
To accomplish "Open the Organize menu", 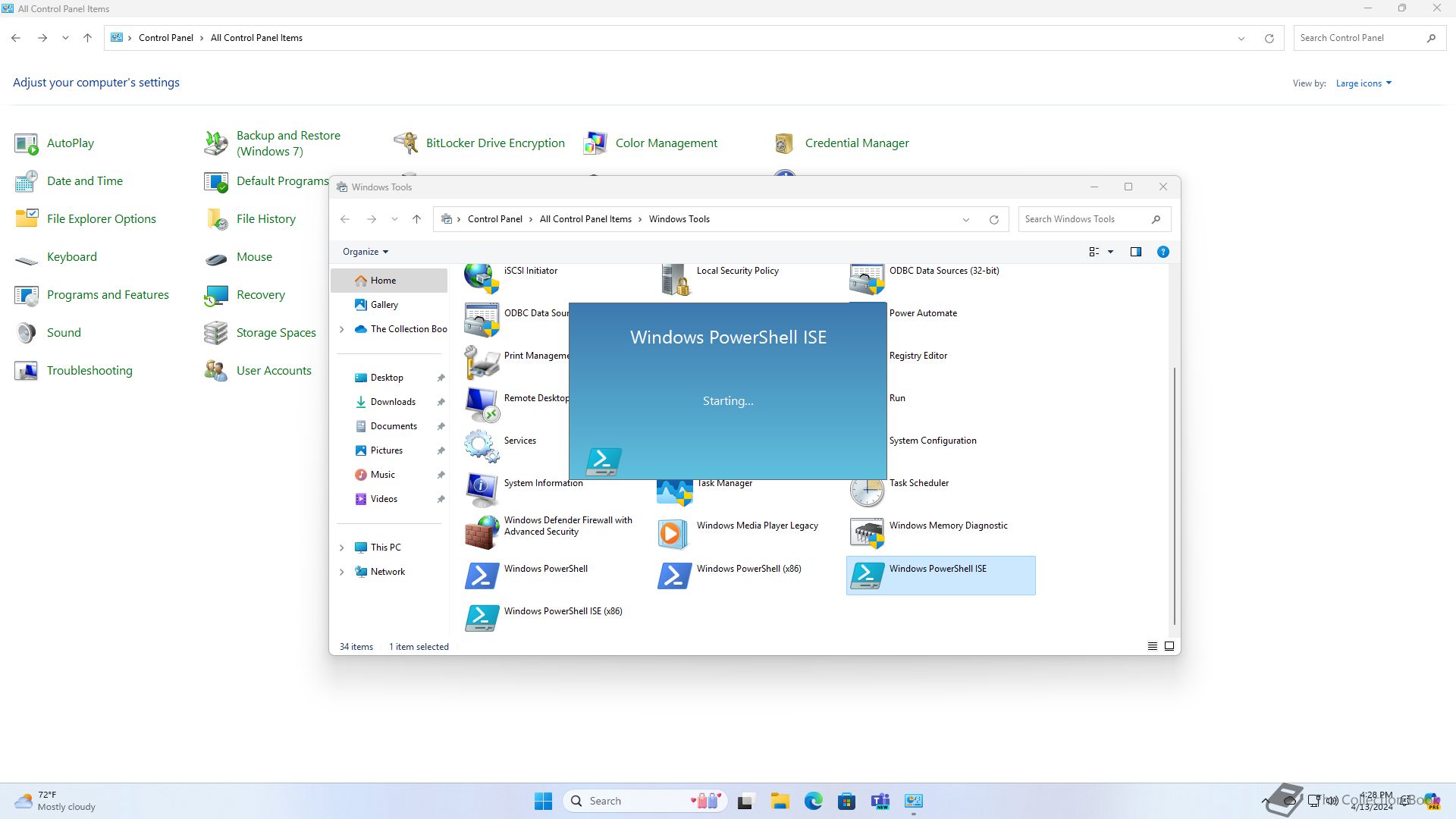I will tap(364, 251).
